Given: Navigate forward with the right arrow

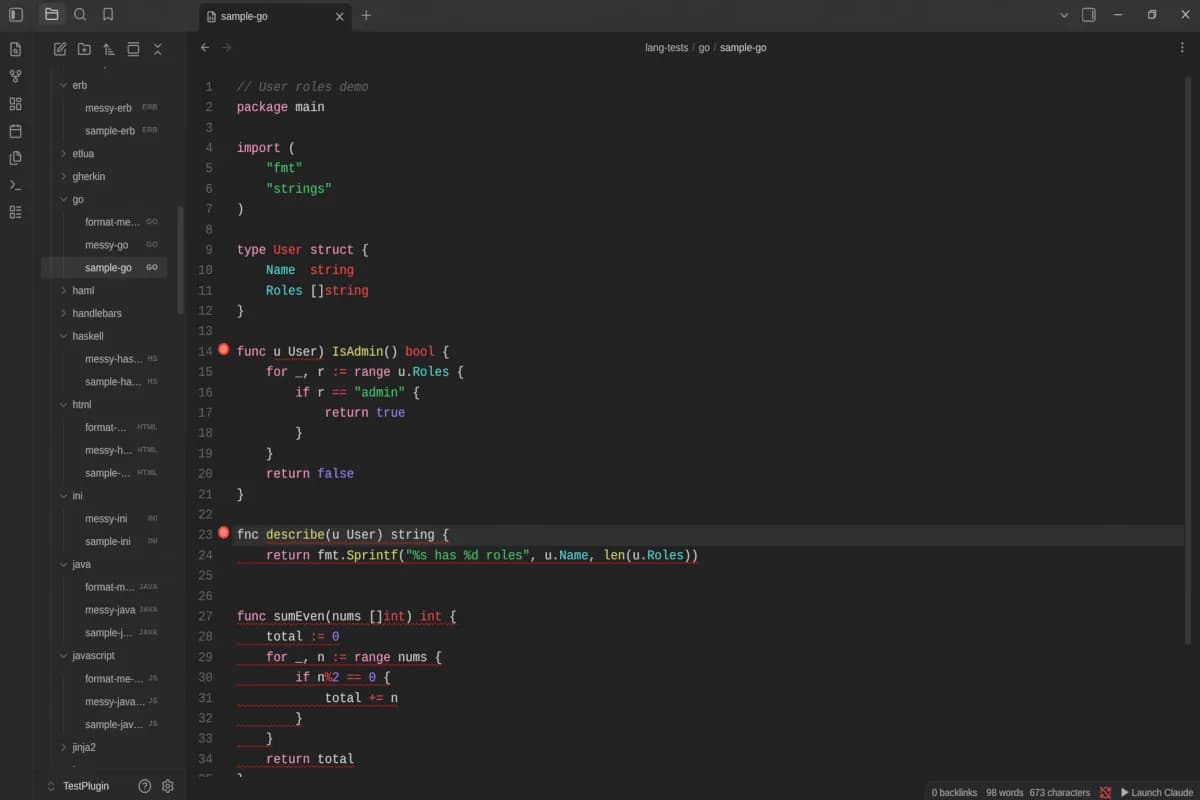Looking at the screenshot, I should [227, 47].
